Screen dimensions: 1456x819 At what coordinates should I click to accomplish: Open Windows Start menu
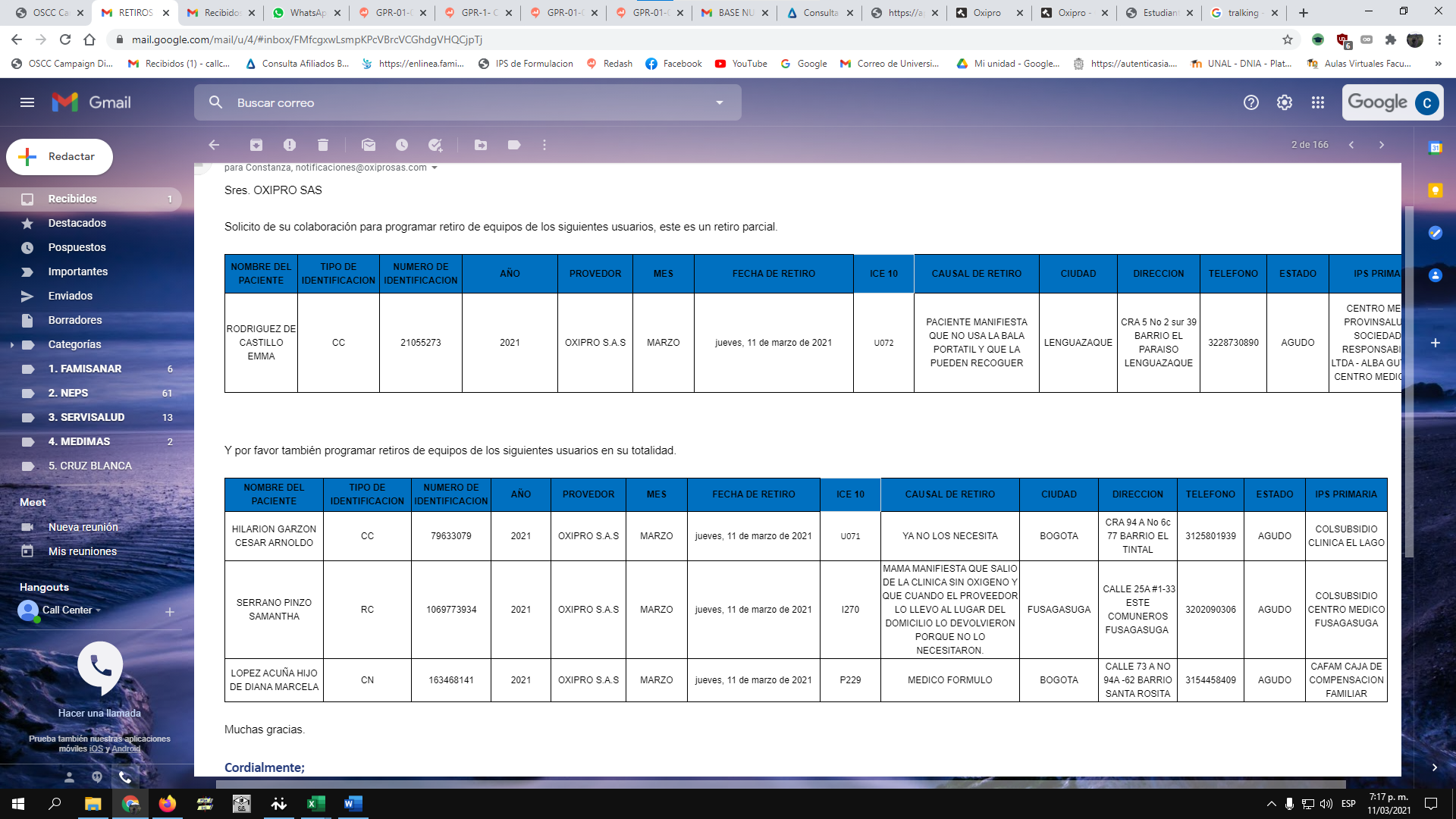pos(18,804)
